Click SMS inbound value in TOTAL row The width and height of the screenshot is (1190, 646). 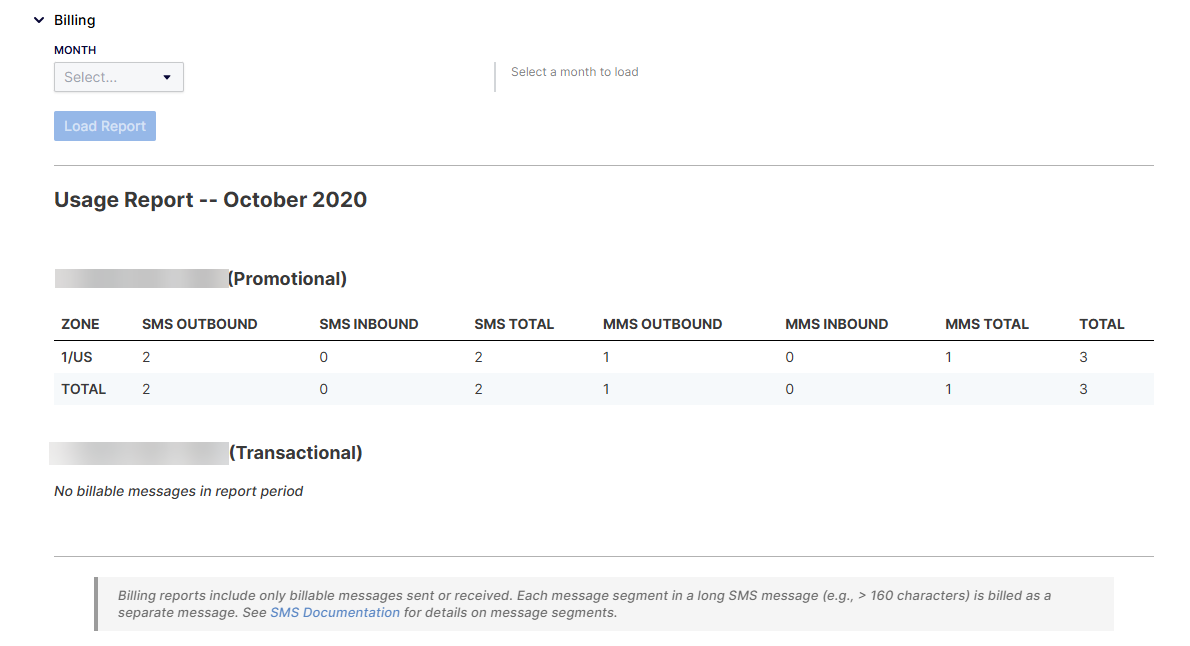(x=323, y=389)
